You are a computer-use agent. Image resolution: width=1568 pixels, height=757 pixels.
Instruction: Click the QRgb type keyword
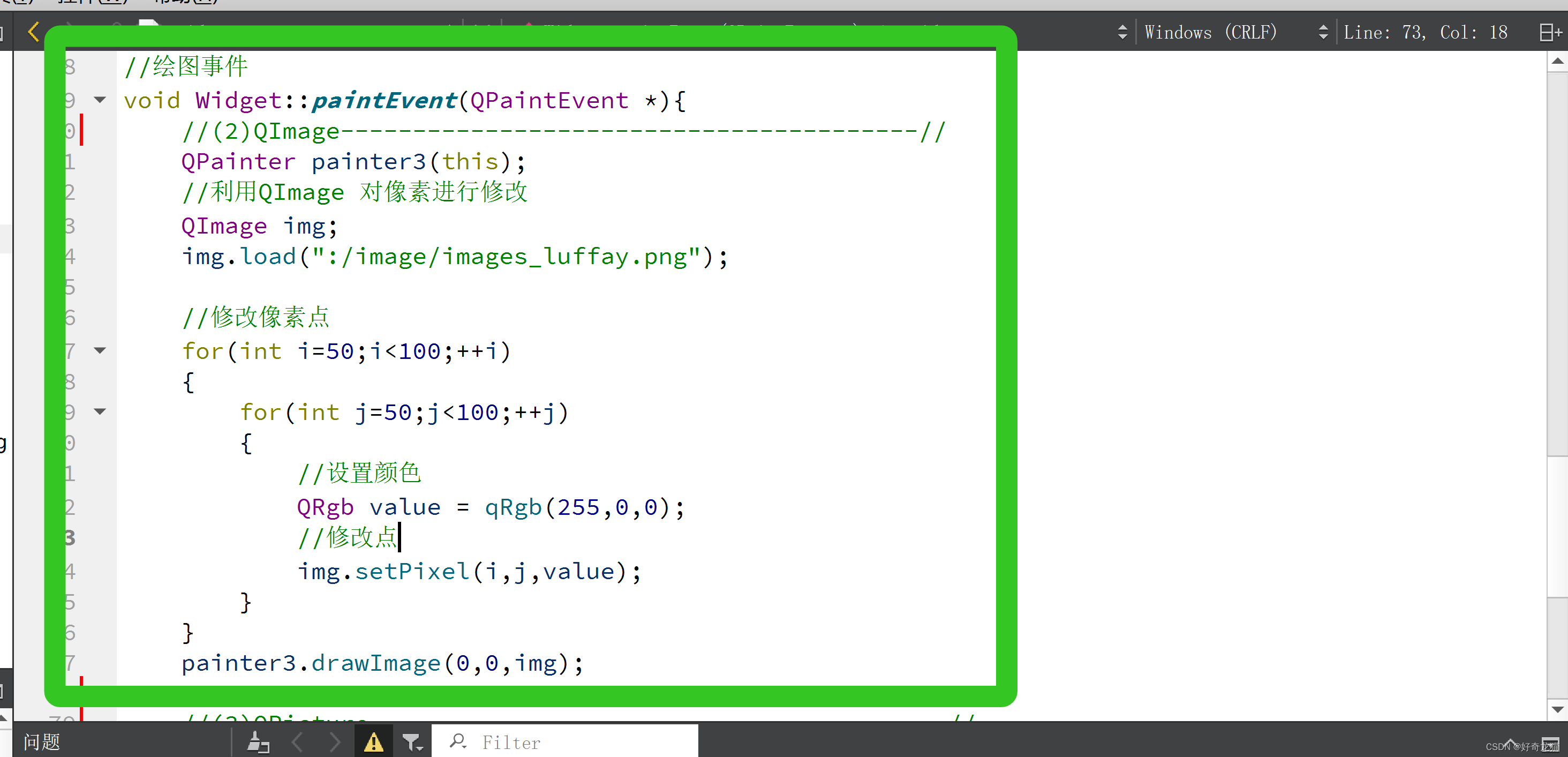[x=326, y=507]
